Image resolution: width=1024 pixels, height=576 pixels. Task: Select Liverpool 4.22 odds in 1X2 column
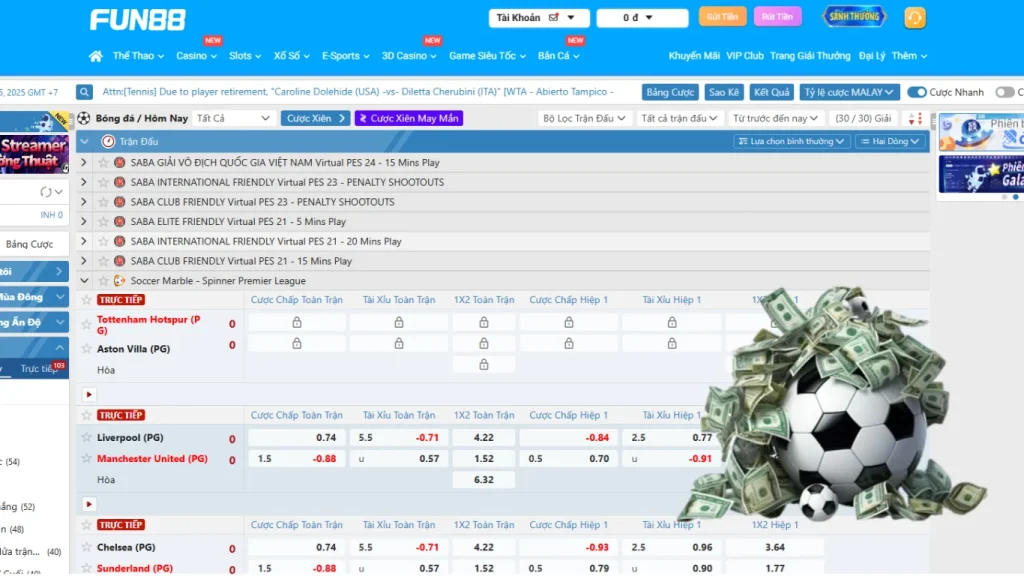point(484,438)
